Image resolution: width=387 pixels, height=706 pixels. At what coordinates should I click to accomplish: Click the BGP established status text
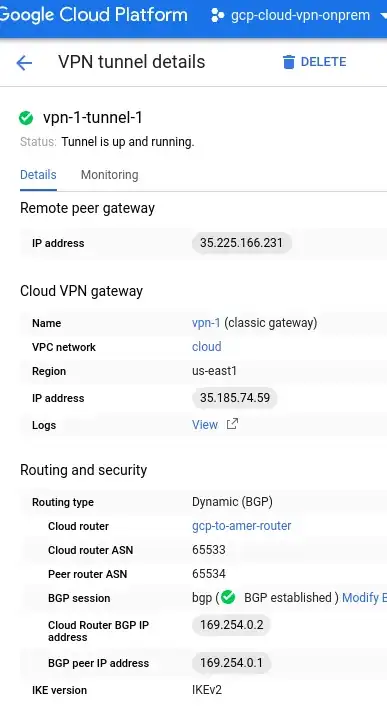tap(288, 597)
